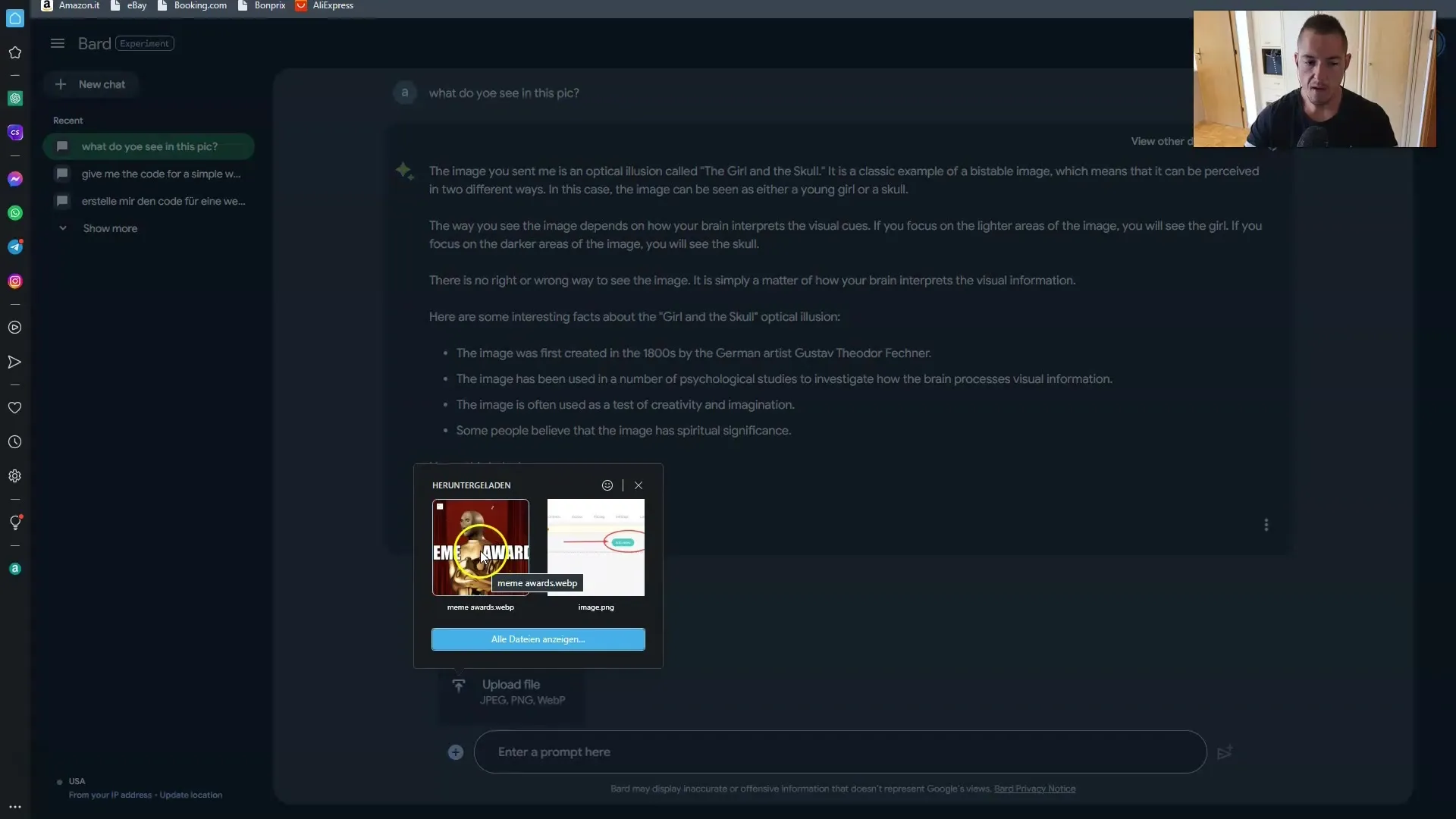
Task: Select the meme awards.webp thumbnail
Action: coord(480,547)
